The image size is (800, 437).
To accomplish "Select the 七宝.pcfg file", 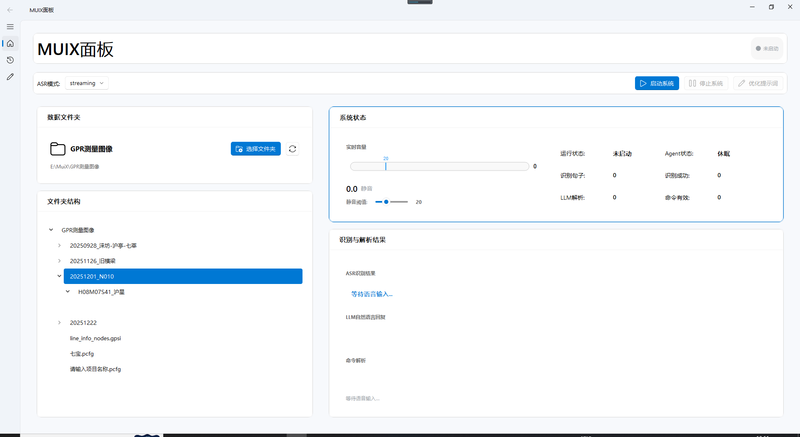I will [82, 354].
